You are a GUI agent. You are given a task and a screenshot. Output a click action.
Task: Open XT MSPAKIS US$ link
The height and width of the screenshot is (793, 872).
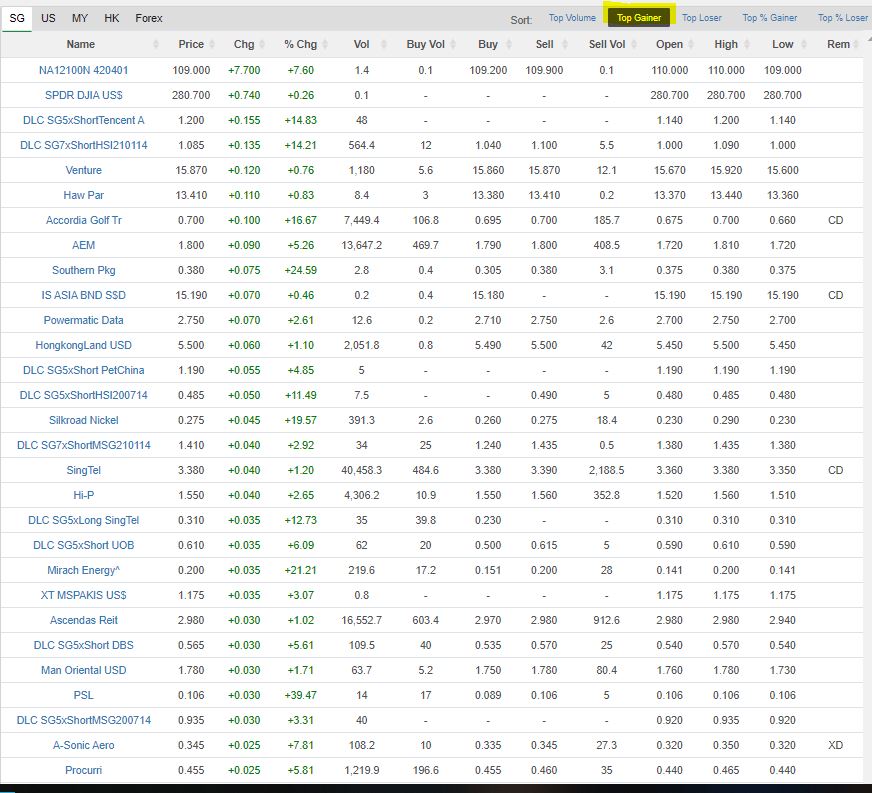(x=83, y=596)
